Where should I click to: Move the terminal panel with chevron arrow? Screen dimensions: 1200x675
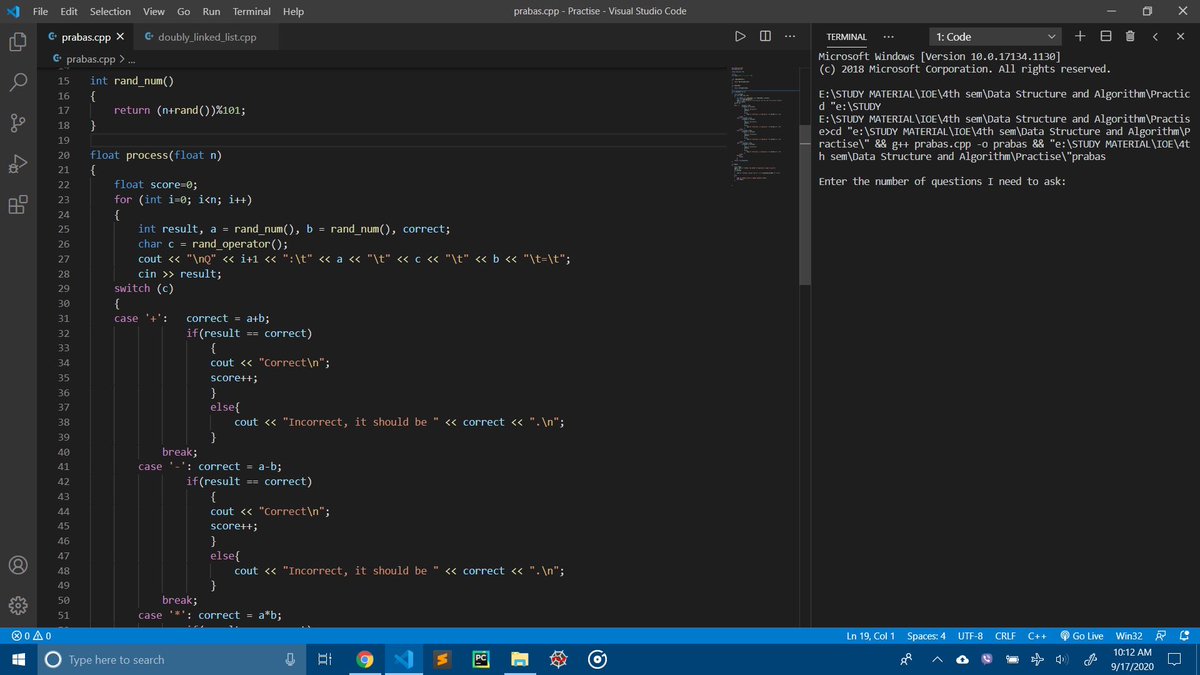pyautogui.click(x=1155, y=37)
